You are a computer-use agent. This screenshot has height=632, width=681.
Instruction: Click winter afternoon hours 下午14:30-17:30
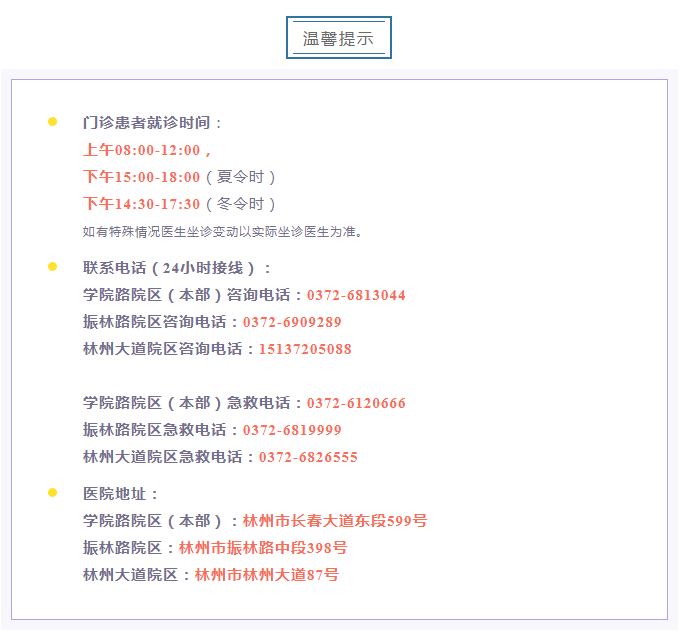pyautogui.click(x=142, y=204)
